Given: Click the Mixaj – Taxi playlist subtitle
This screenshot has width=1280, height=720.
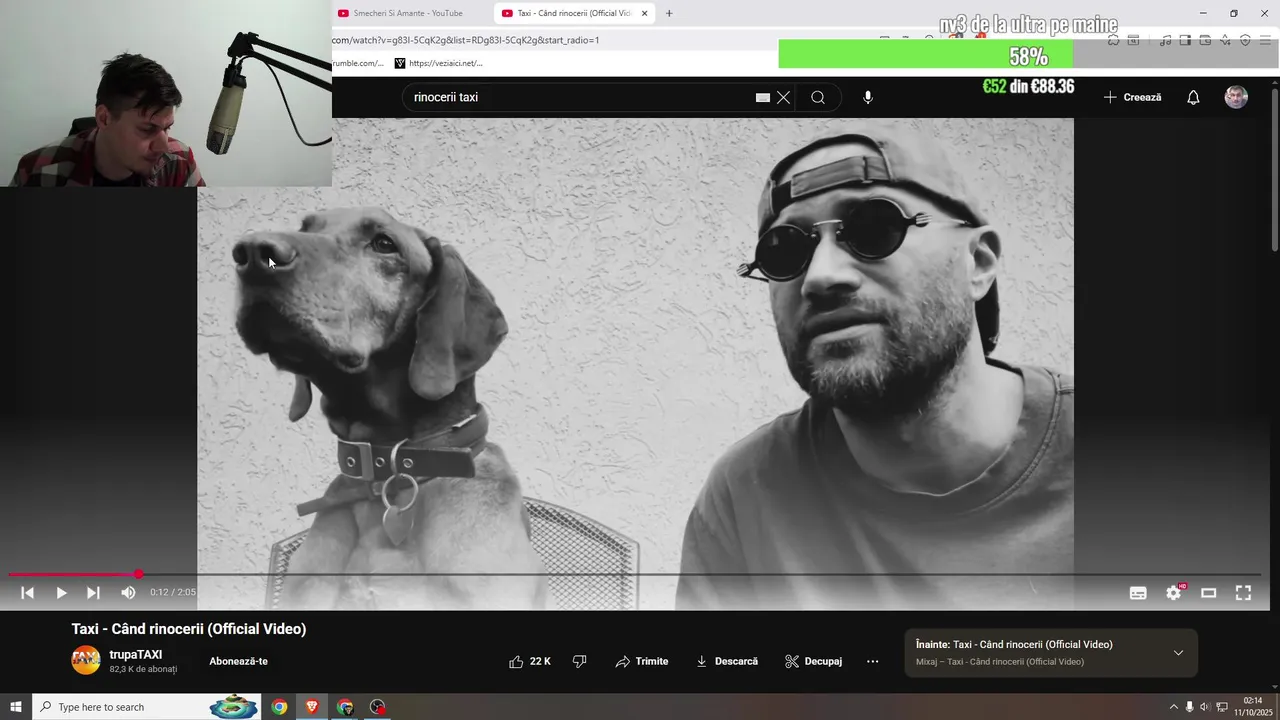Looking at the screenshot, I should click(x=1000, y=662).
